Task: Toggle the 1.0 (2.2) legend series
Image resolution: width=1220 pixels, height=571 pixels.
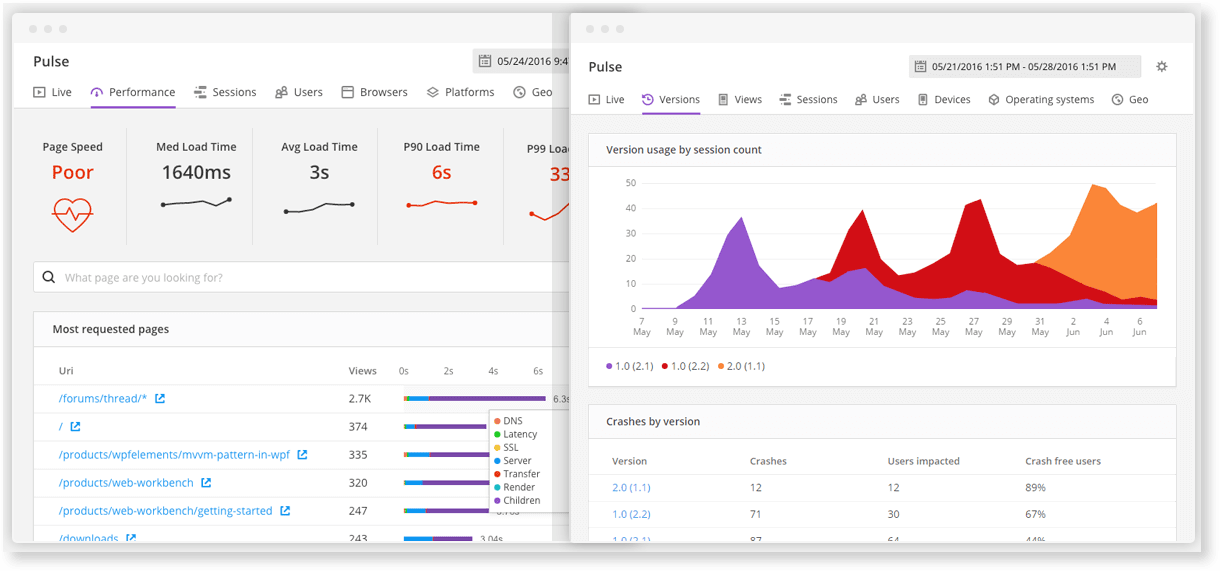Action: click(x=685, y=366)
